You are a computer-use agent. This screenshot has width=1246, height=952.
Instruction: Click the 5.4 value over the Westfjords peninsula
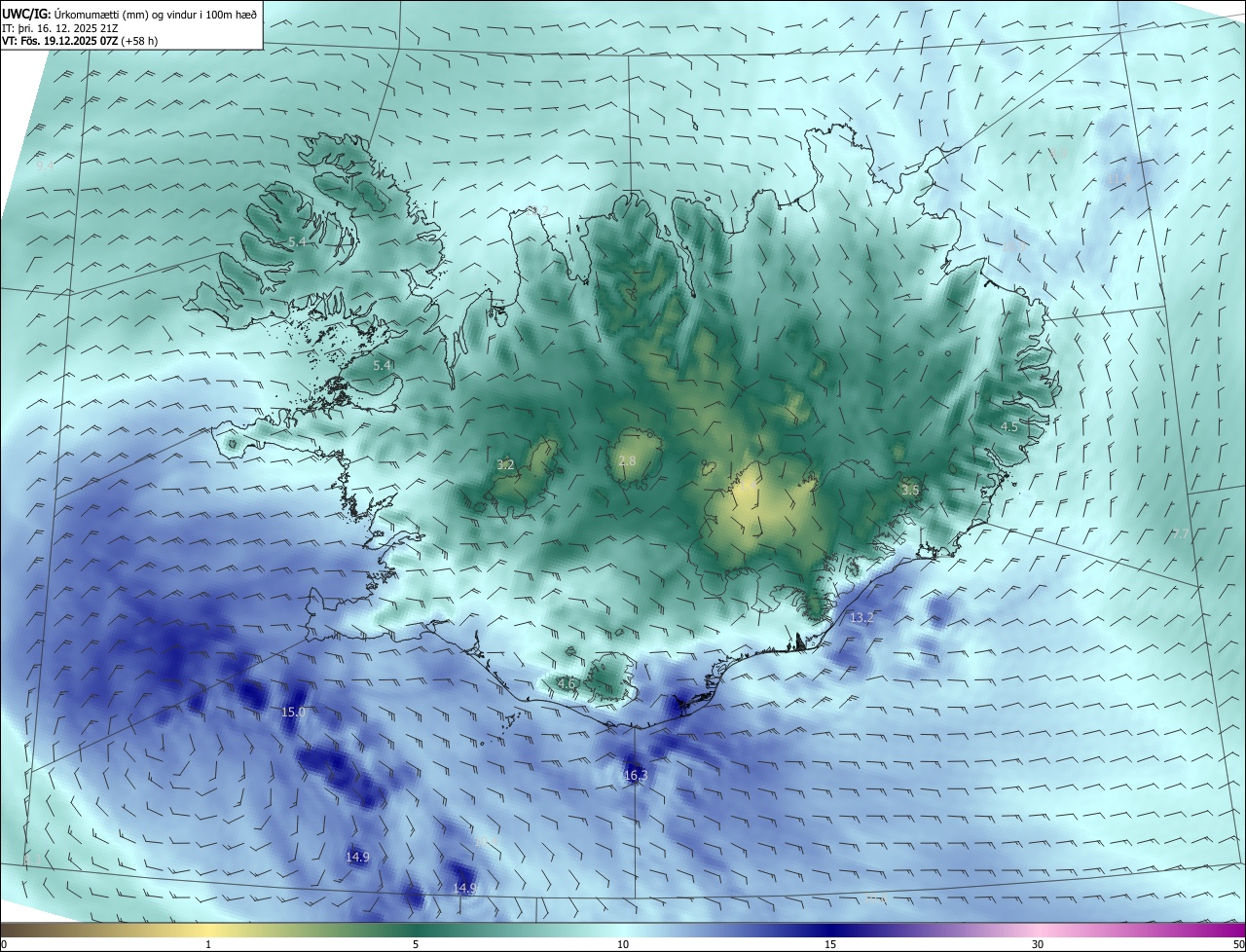pos(297,240)
